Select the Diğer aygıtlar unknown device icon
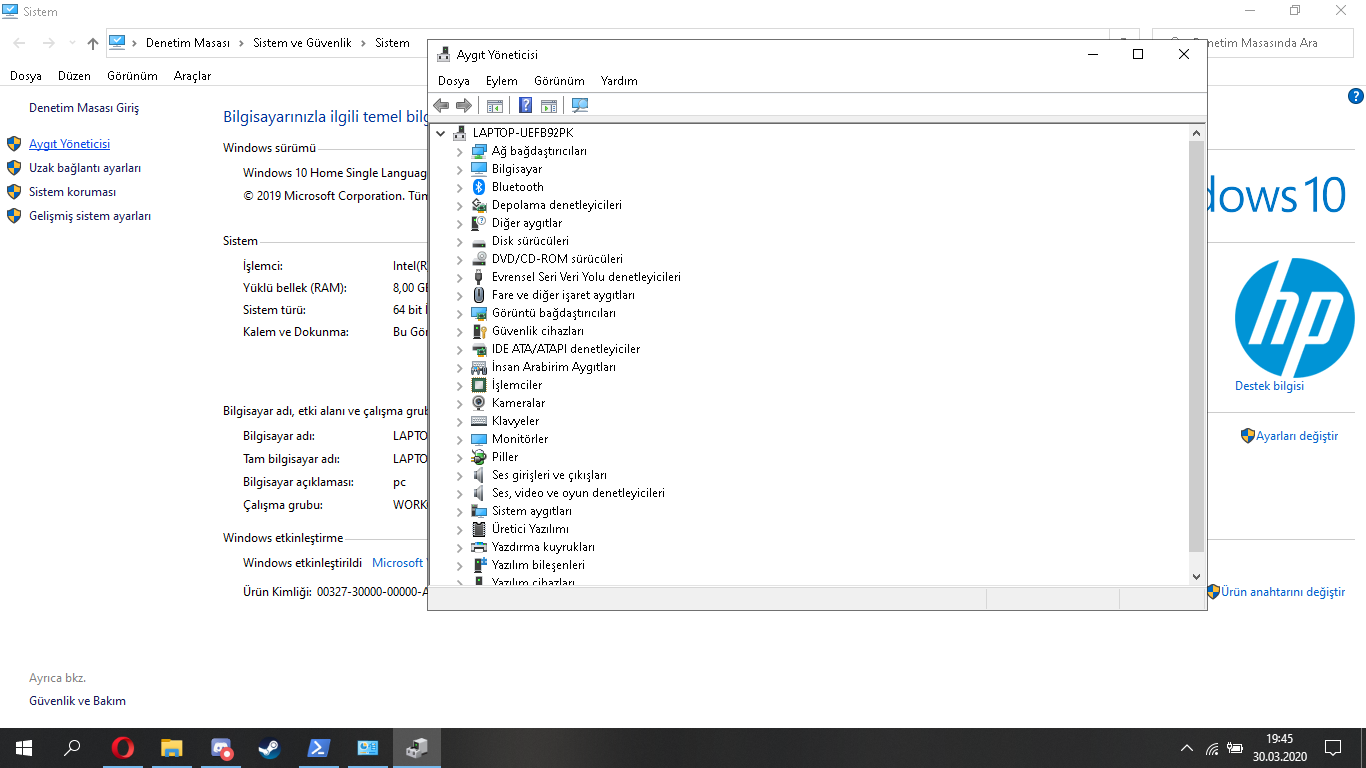The height and width of the screenshot is (768, 1366). pos(479,223)
